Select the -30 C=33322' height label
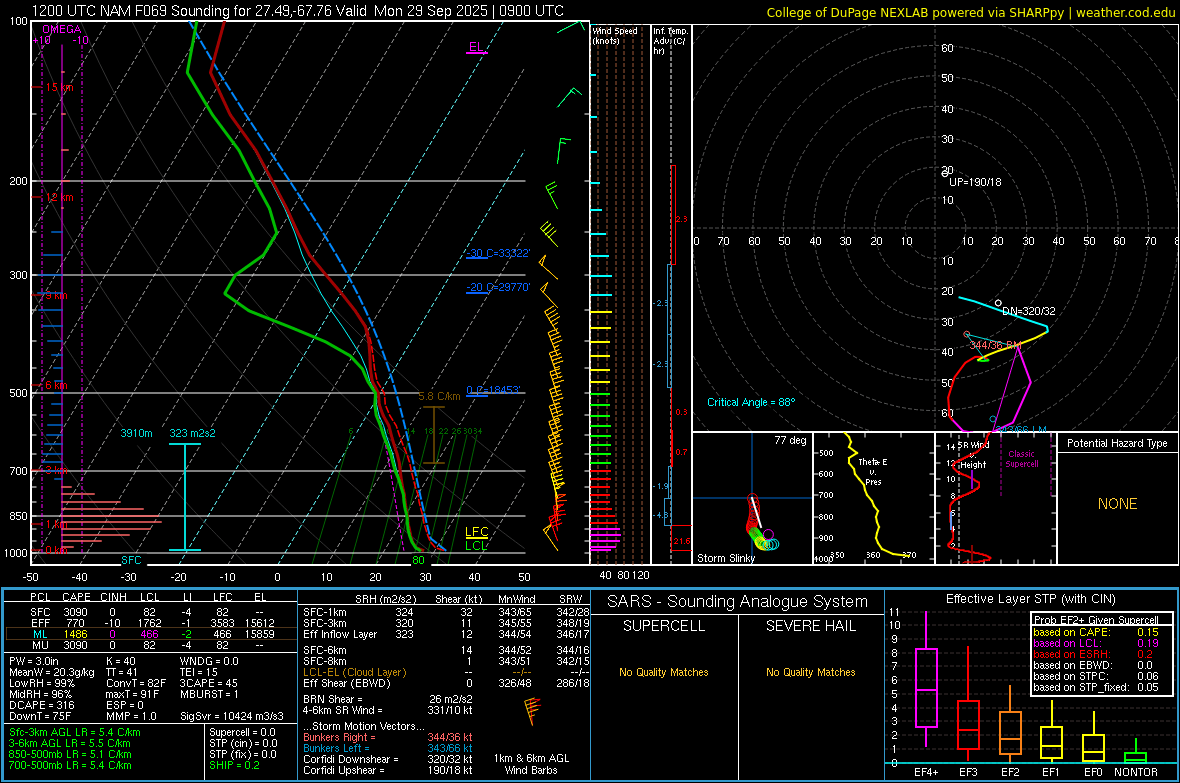The height and width of the screenshot is (783, 1180). pyautogui.click(x=498, y=253)
